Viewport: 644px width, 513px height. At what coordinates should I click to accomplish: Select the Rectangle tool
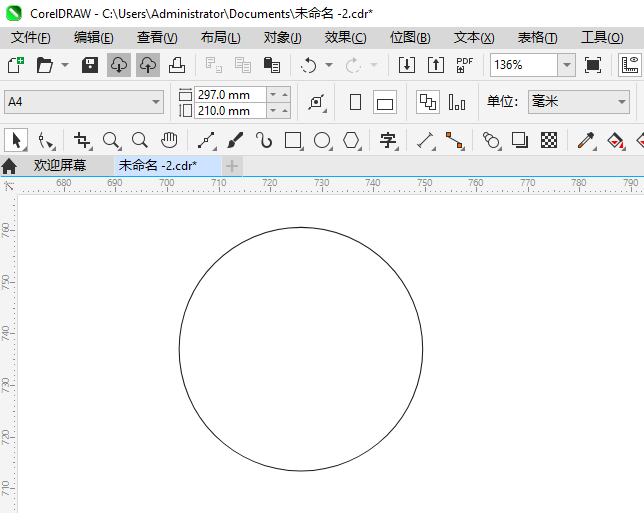tap(293, 140)
